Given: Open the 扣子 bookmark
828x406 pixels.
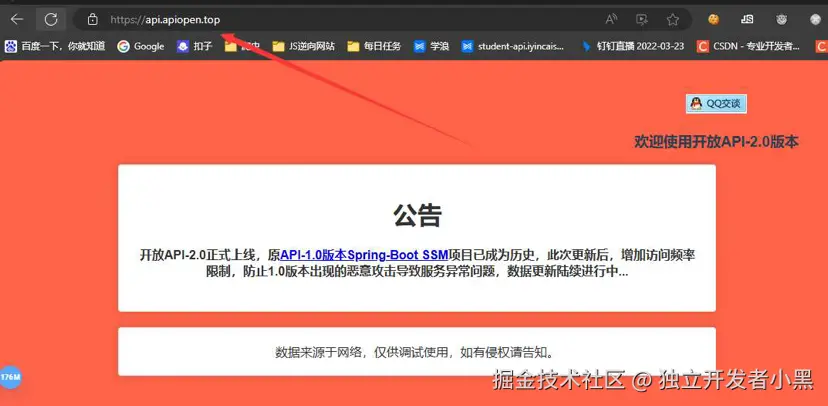Looking at the screenshot, I should click(x=195, y=46).
